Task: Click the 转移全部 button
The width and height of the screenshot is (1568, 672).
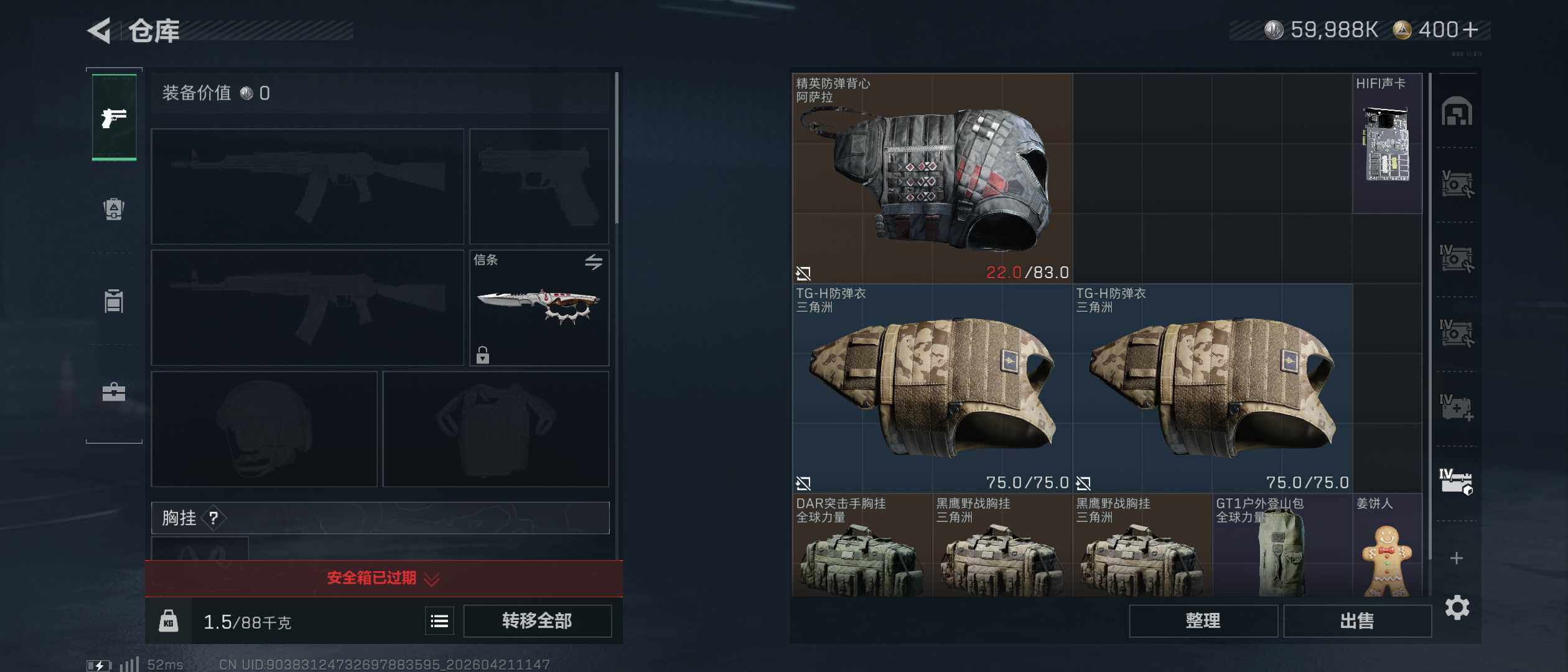Action: click(x=537, y=621)
